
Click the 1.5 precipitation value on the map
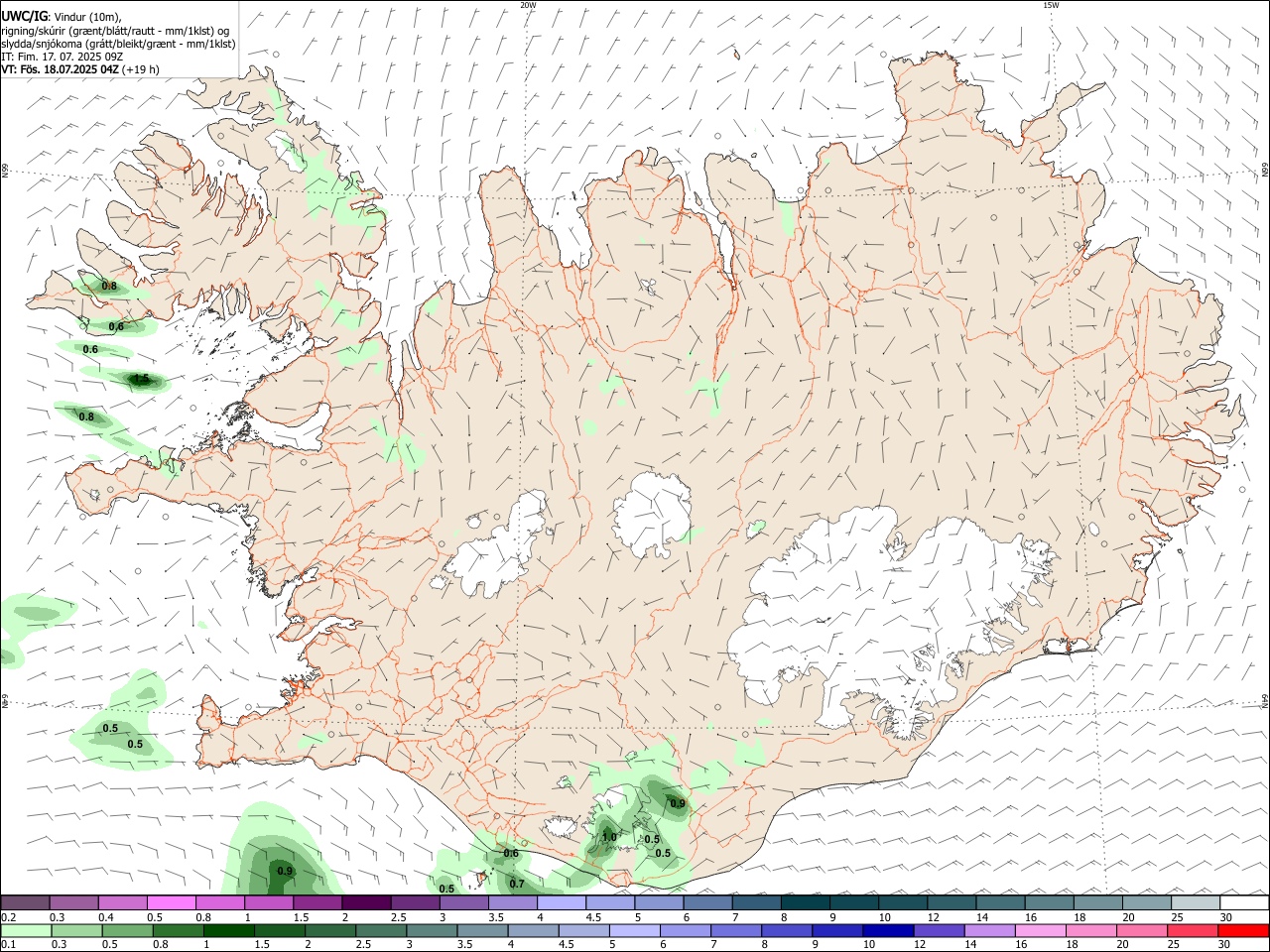pyautogui.click(x=141, y=379)
